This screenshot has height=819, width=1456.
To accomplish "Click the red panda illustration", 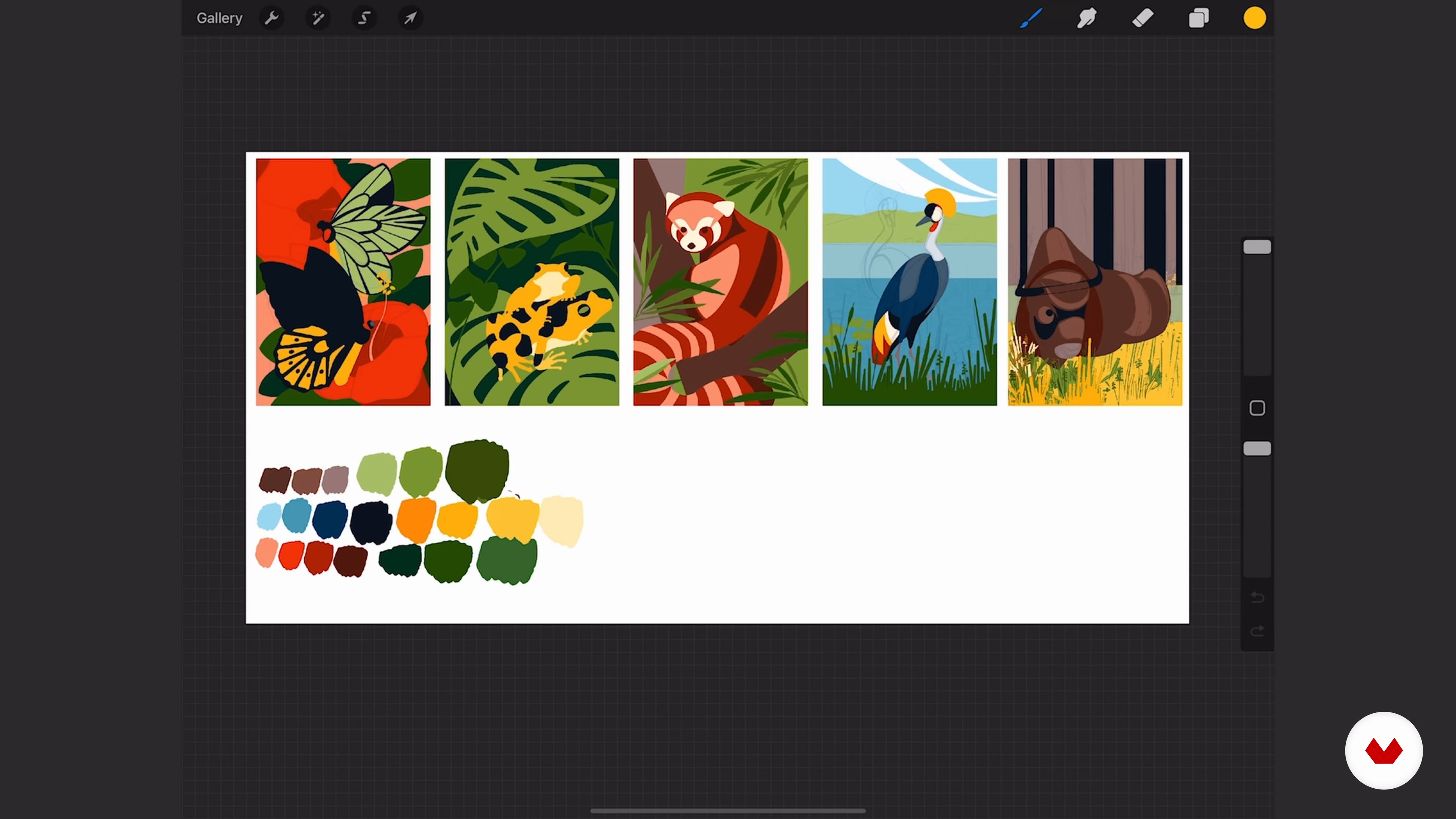I will point(720,281).
